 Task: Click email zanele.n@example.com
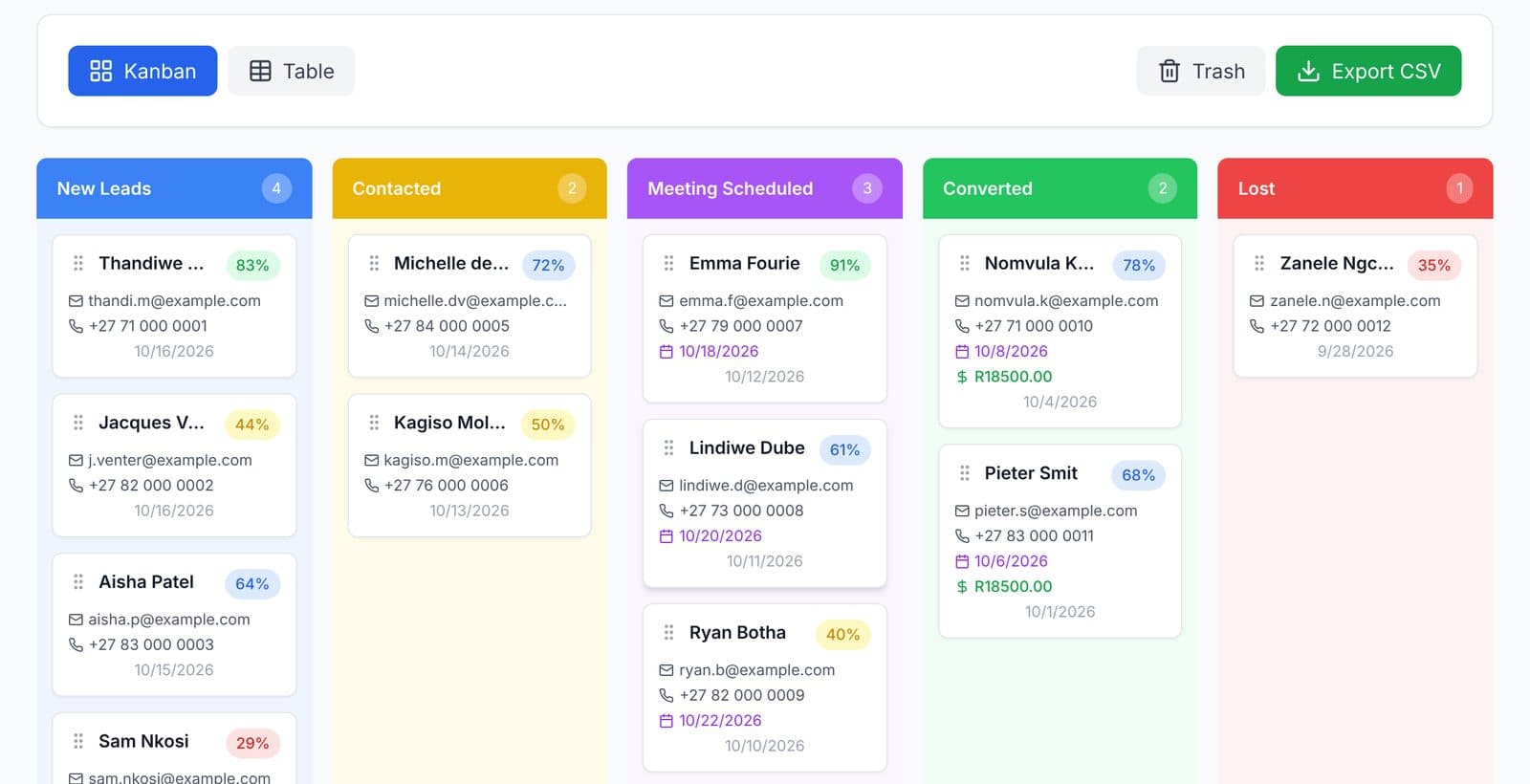[x=1355, y=300]
